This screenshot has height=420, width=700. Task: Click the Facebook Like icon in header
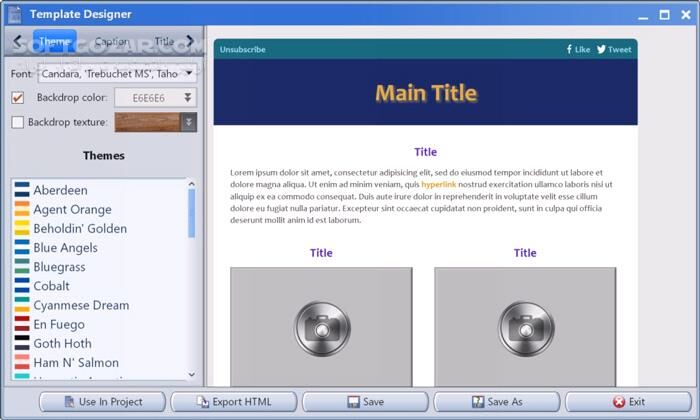tap(569, 49)
